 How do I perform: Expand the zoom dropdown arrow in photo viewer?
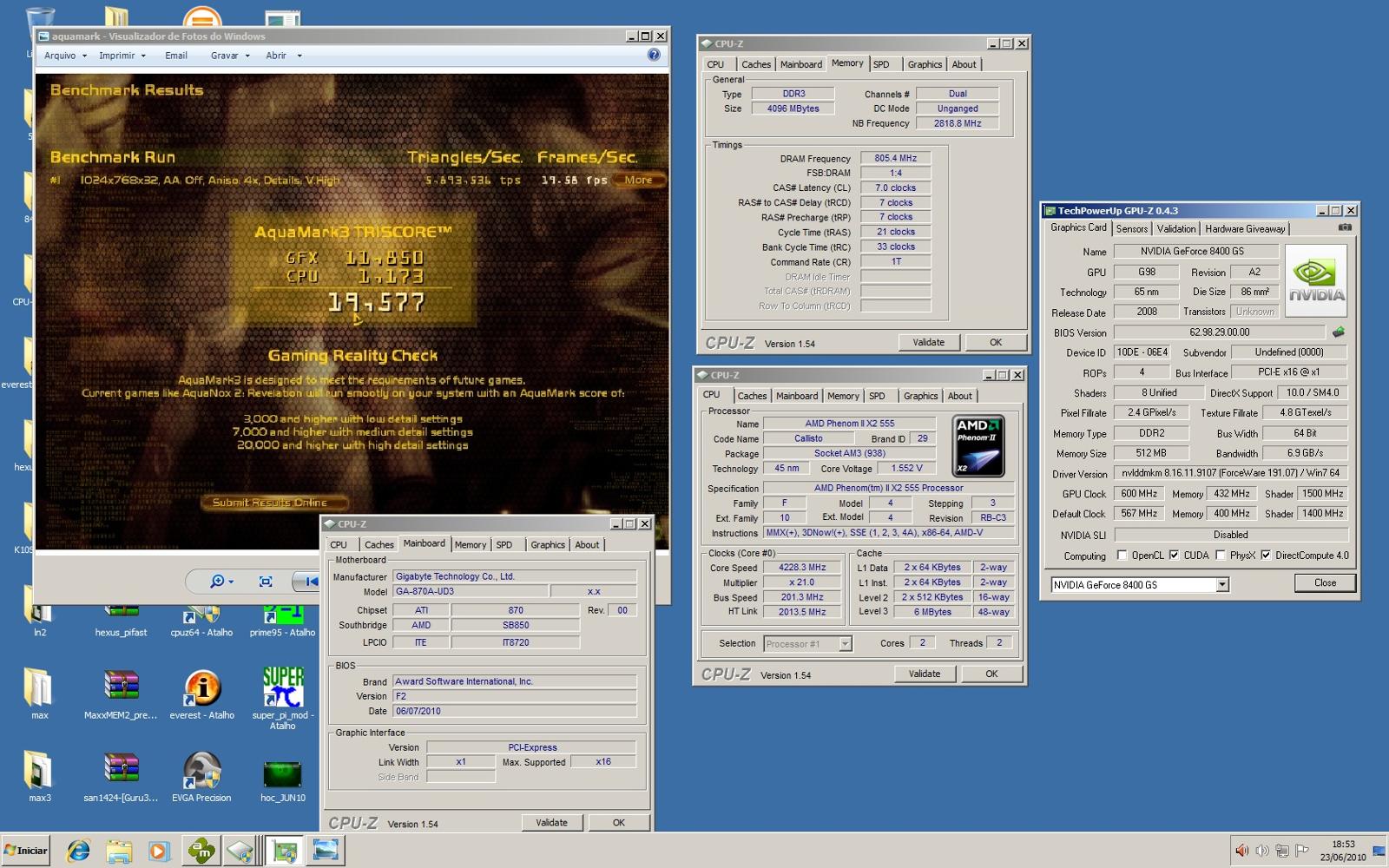coord(231,582)
